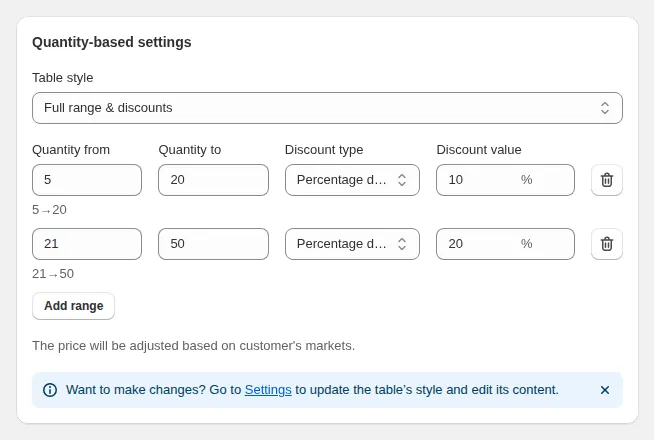The width and height of the screenshot is (654, 440).
Task: Edit the Discount value field showing 20
Action: pos(505,244)
